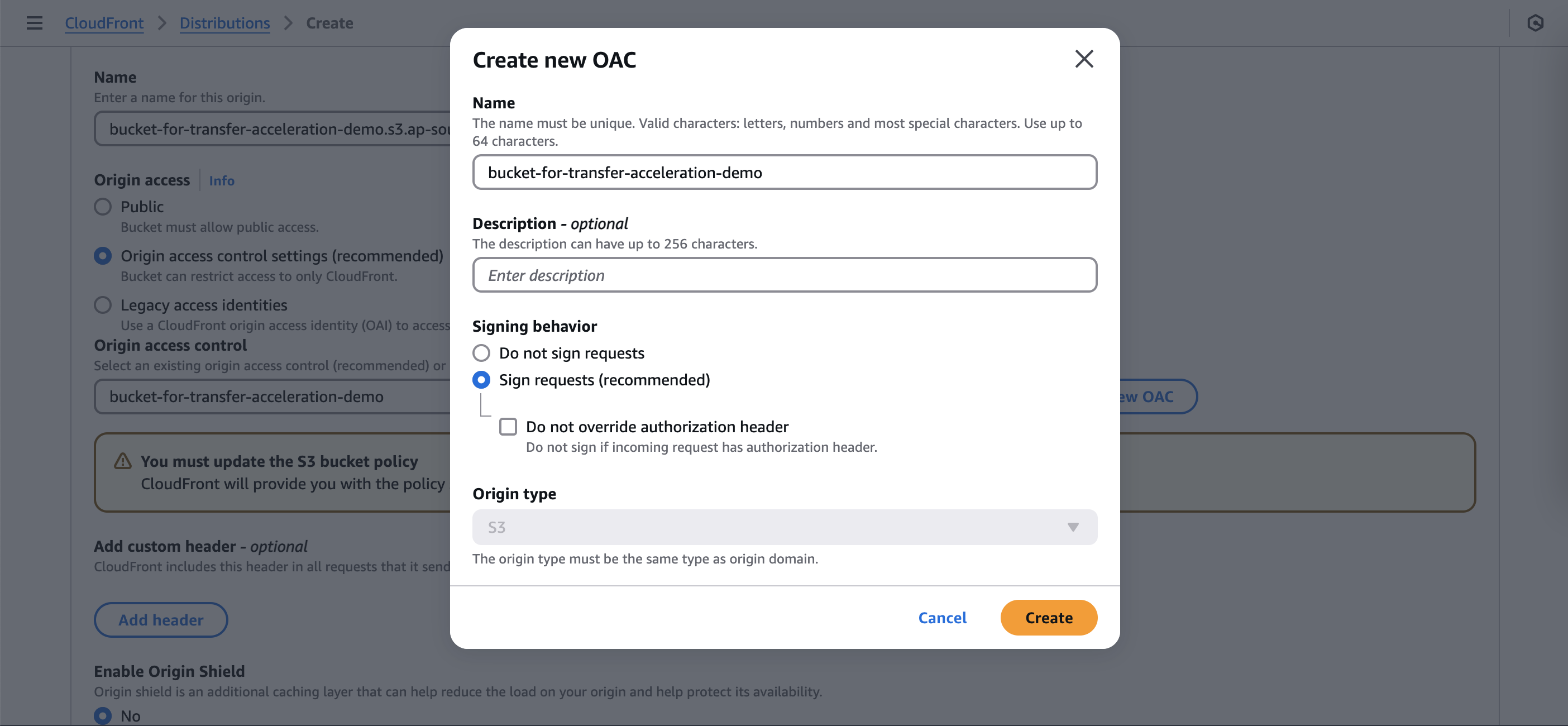Navigate to Distributions breadcrumb
Viewport: 1568px width, 726px height.
(x=224, y=23)
